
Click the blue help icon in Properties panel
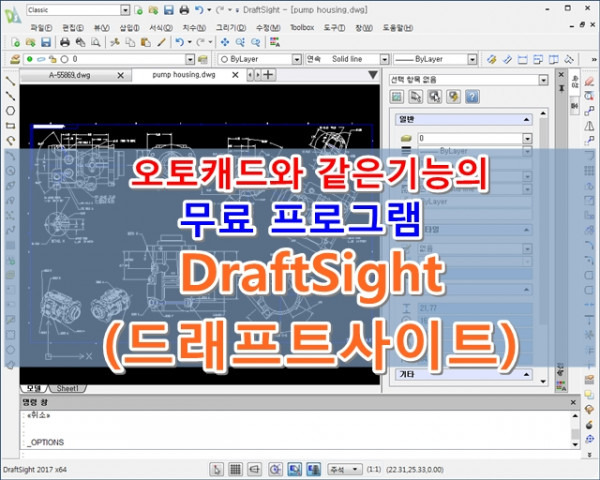tap(472, 96)
